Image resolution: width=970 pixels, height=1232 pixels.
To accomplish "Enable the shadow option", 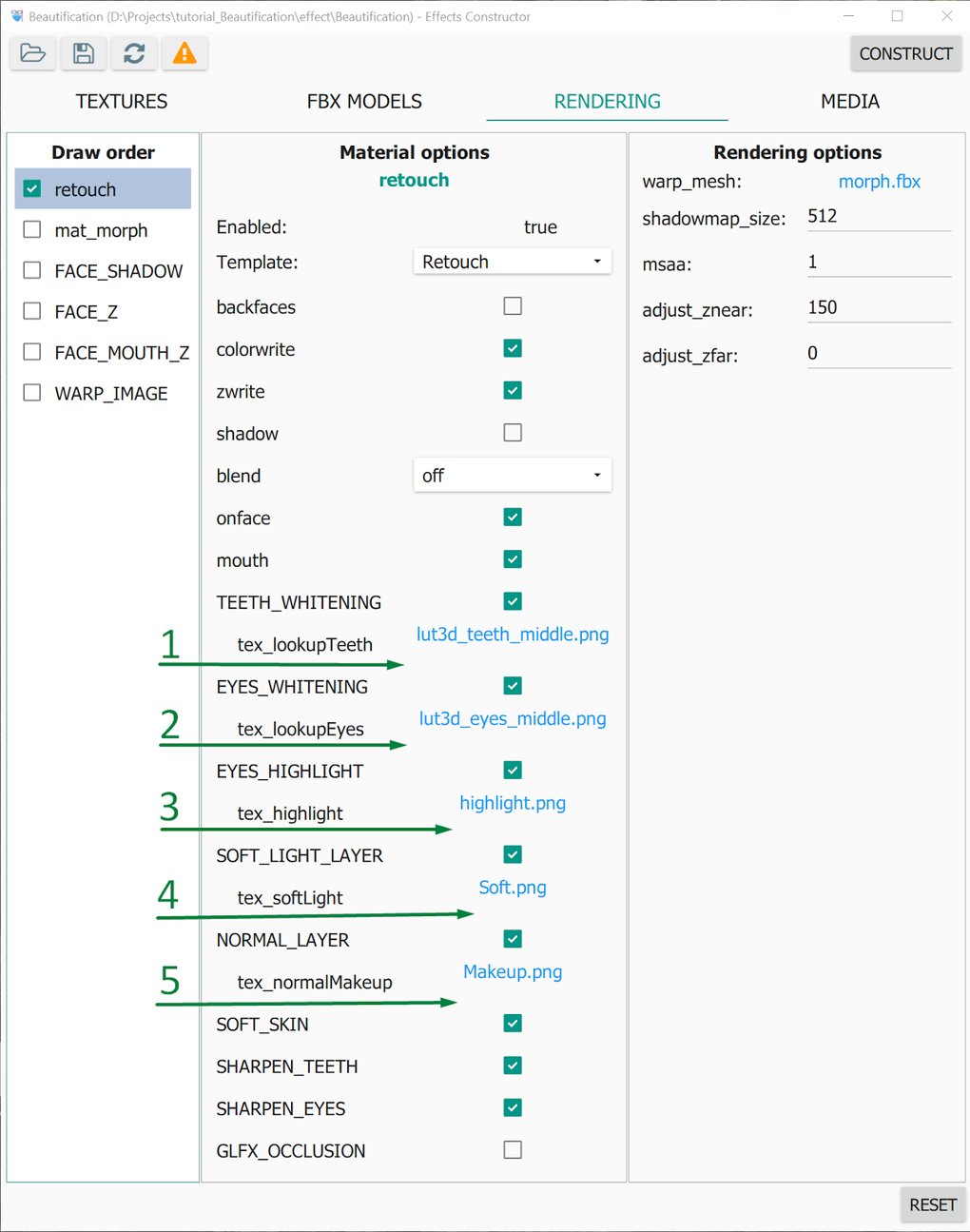I will pyautogui.click(x=512, y=432).
